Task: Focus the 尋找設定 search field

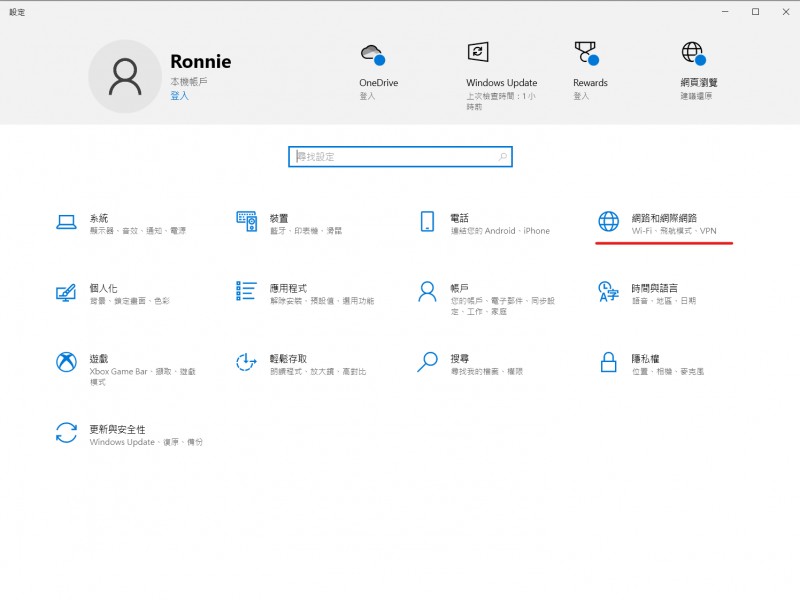Action: [400, 157]
